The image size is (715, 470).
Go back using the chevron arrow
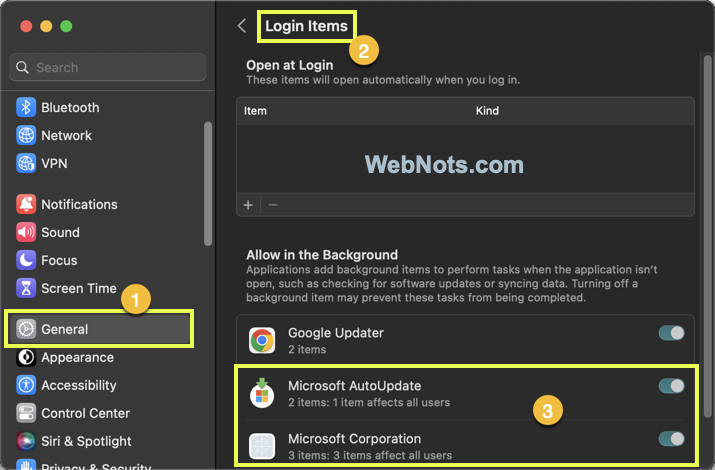coord(241,26)
